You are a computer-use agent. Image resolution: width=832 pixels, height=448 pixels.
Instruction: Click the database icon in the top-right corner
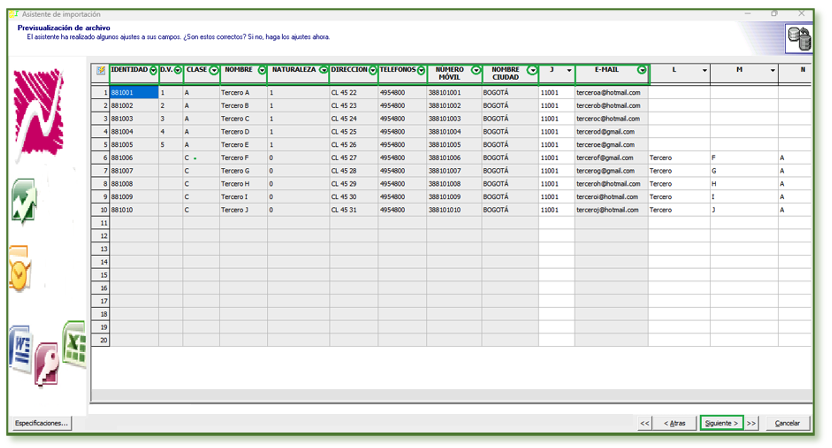[x=799, y=38]
